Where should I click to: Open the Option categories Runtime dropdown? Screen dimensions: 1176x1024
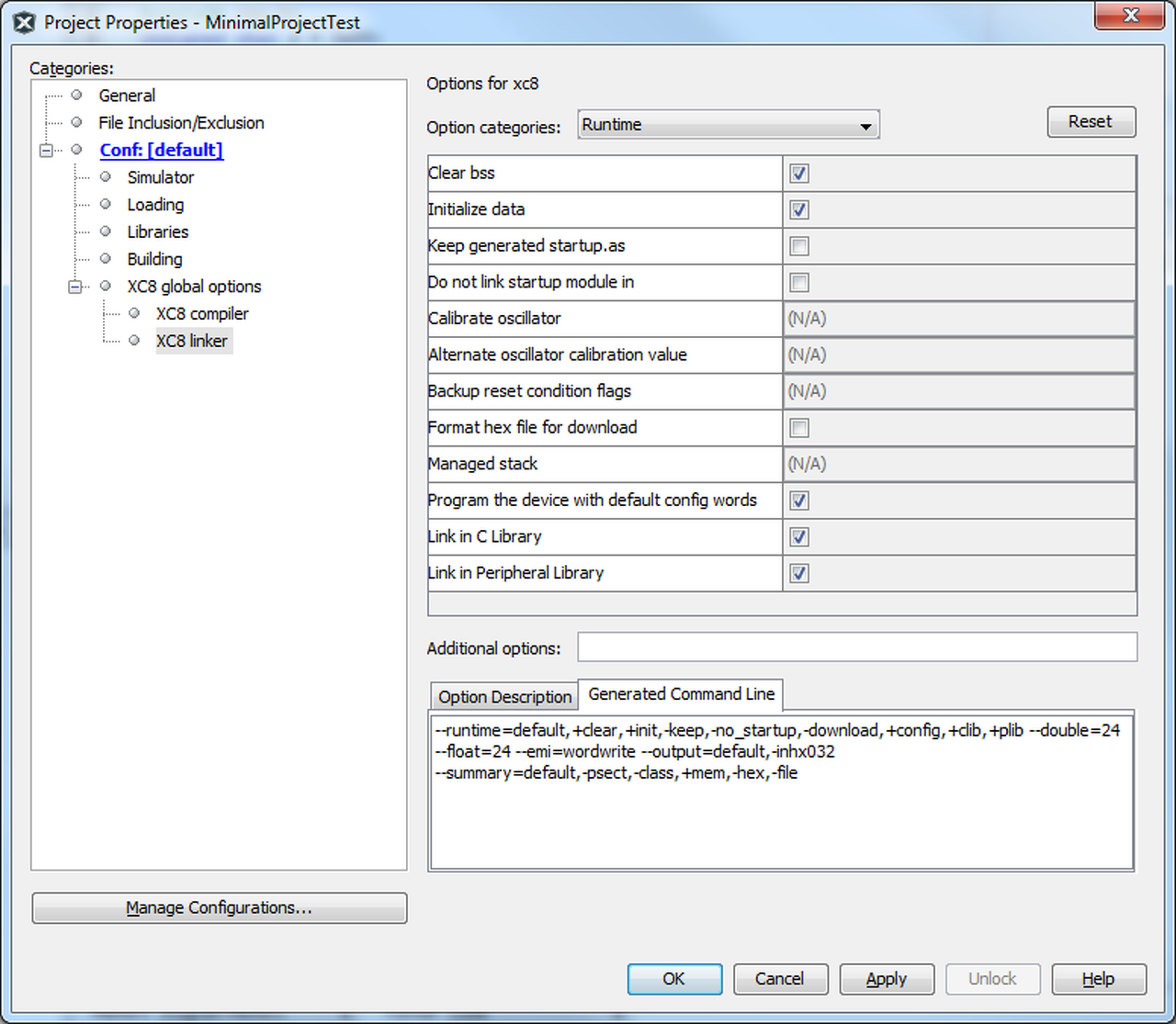729,125
